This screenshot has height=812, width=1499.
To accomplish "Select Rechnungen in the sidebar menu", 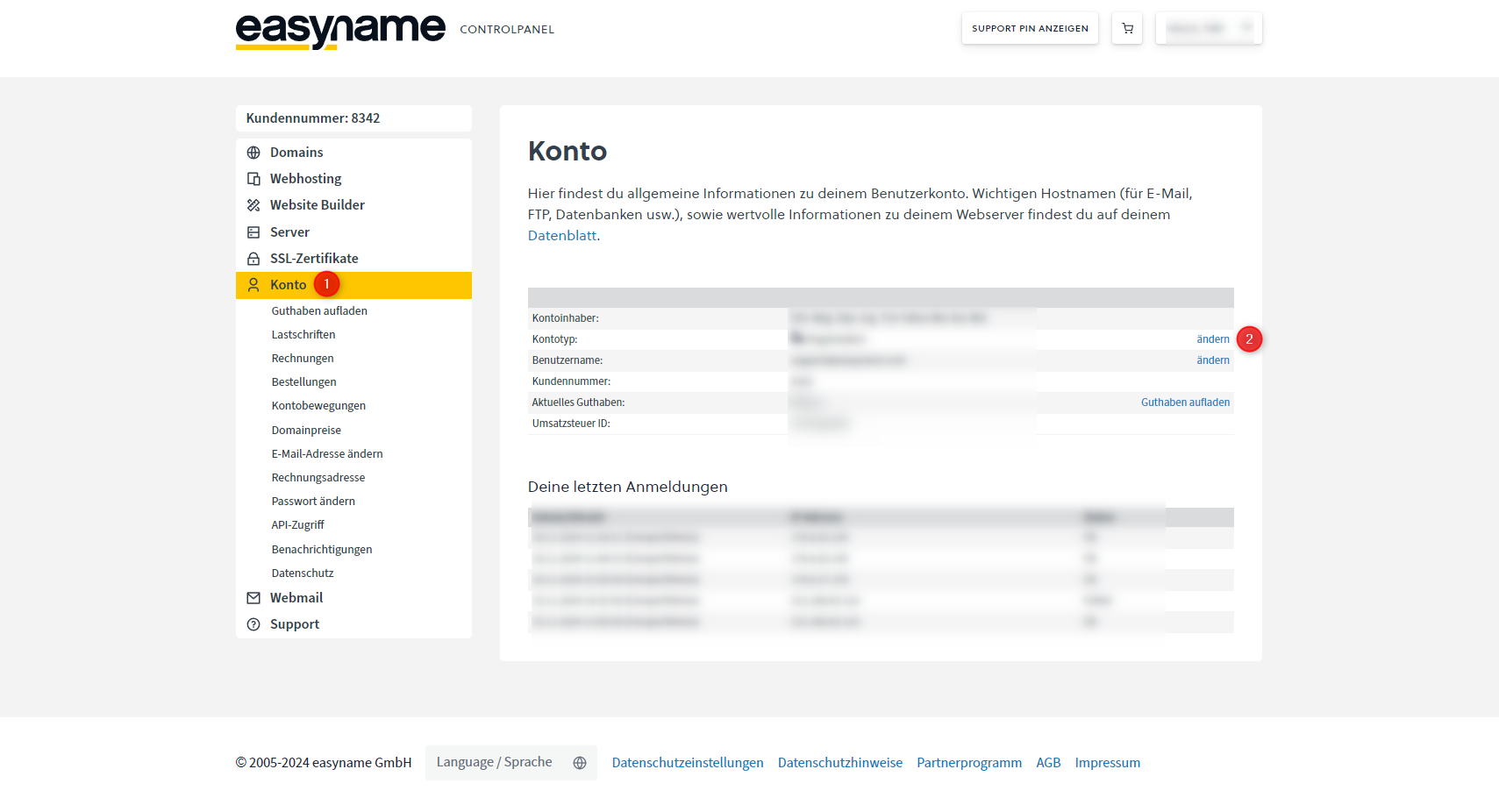I will [302, 358].
